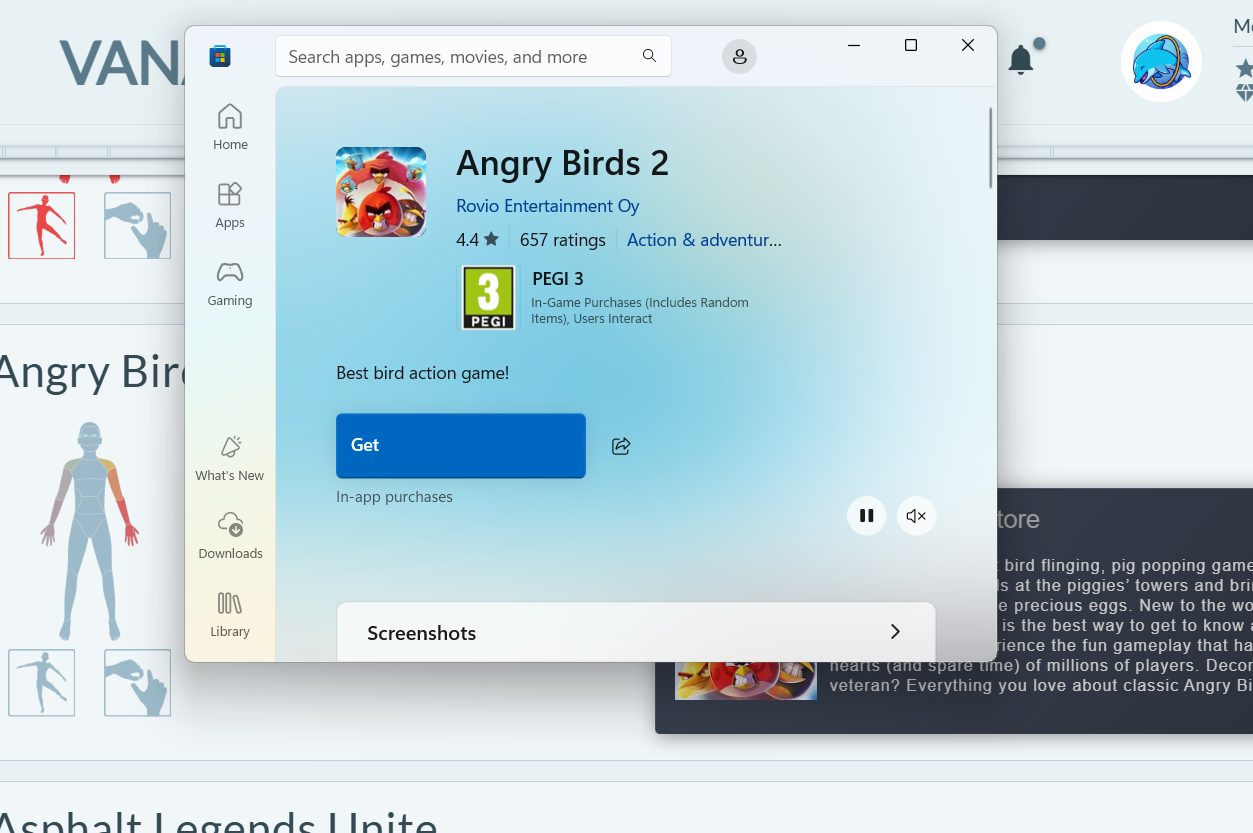The height and width of the screenshot is (833, 1253).
Task: Expand the Screenshots section chevron
Action: point(895,632)
